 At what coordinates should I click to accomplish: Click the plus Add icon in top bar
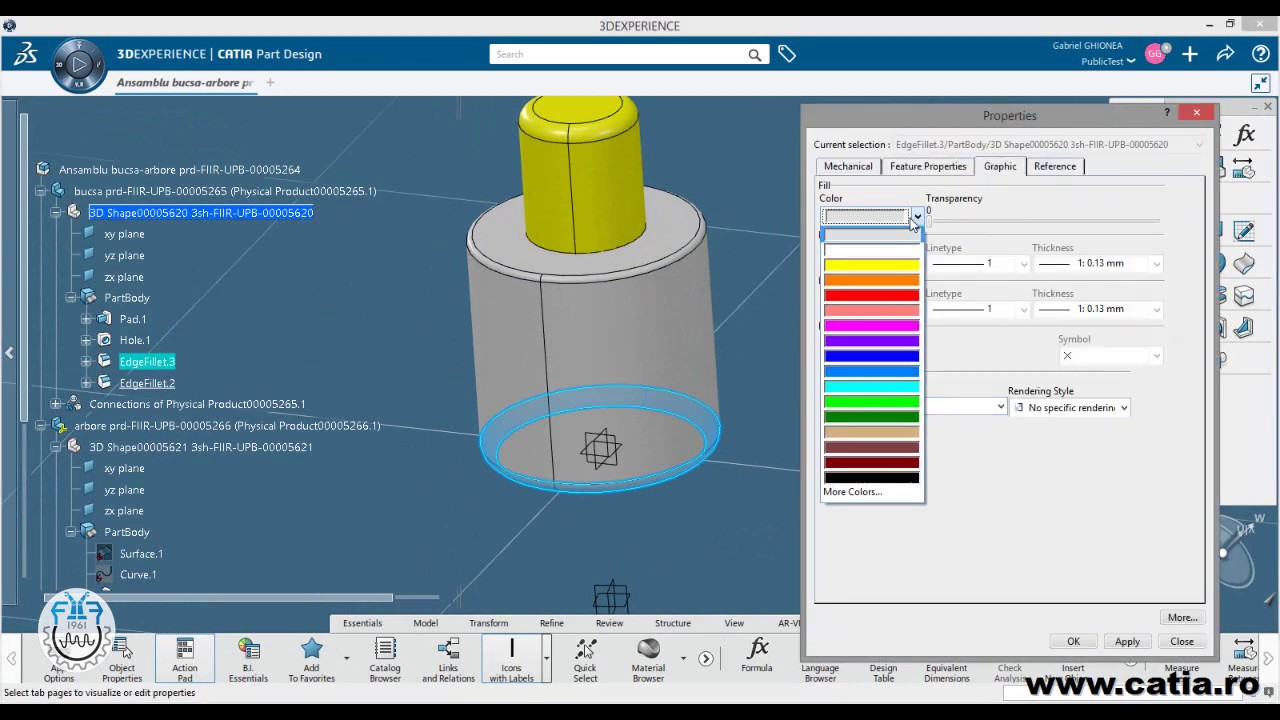[x=1190, y=54]
